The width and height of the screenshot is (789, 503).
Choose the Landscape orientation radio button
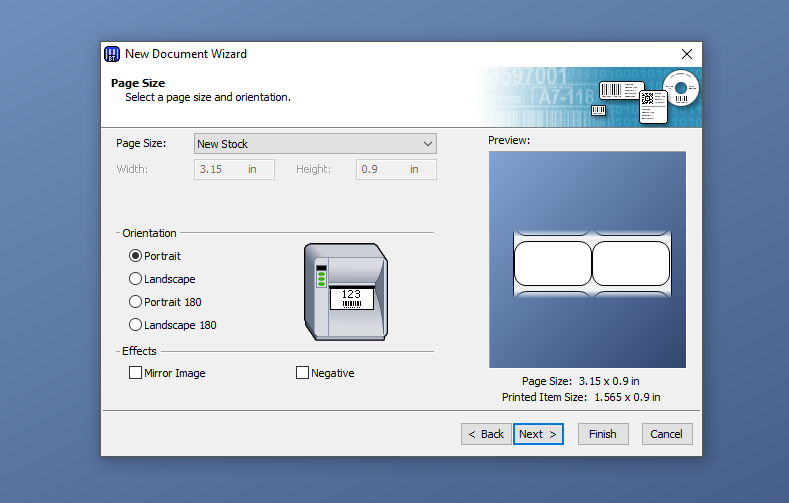pos(136,279)
